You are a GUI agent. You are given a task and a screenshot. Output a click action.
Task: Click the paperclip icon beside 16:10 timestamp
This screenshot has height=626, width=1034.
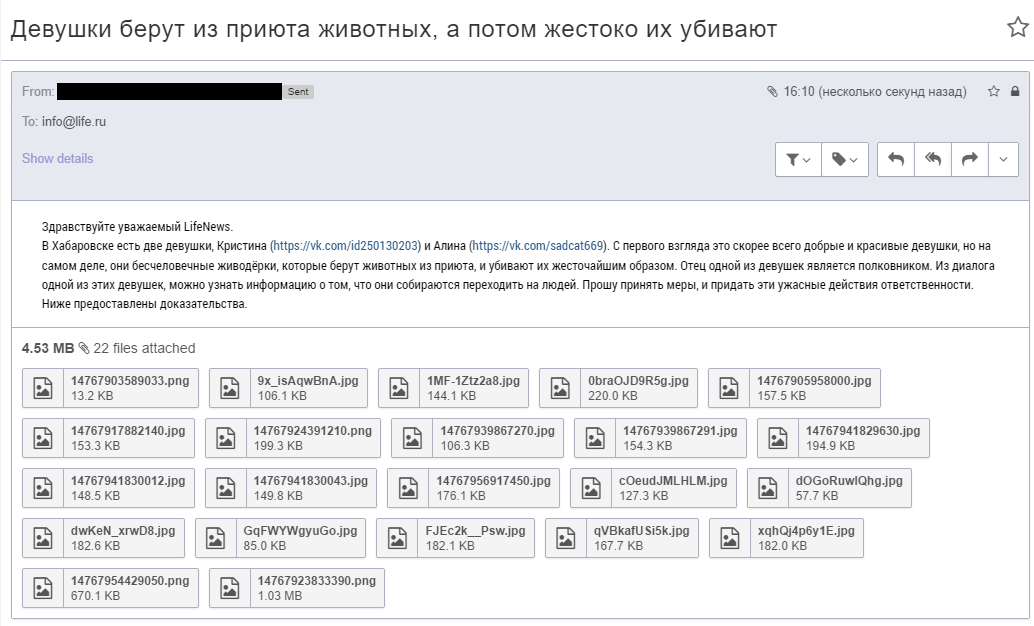772,92
